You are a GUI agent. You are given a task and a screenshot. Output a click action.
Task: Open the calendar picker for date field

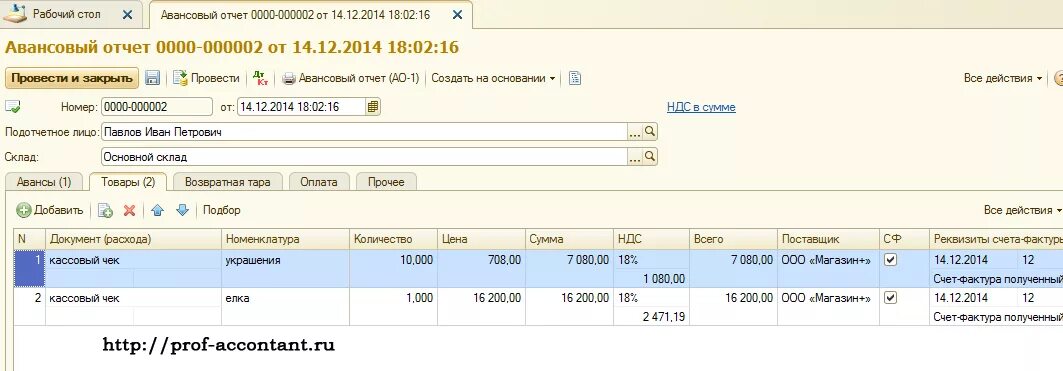(x=373, y=106)
